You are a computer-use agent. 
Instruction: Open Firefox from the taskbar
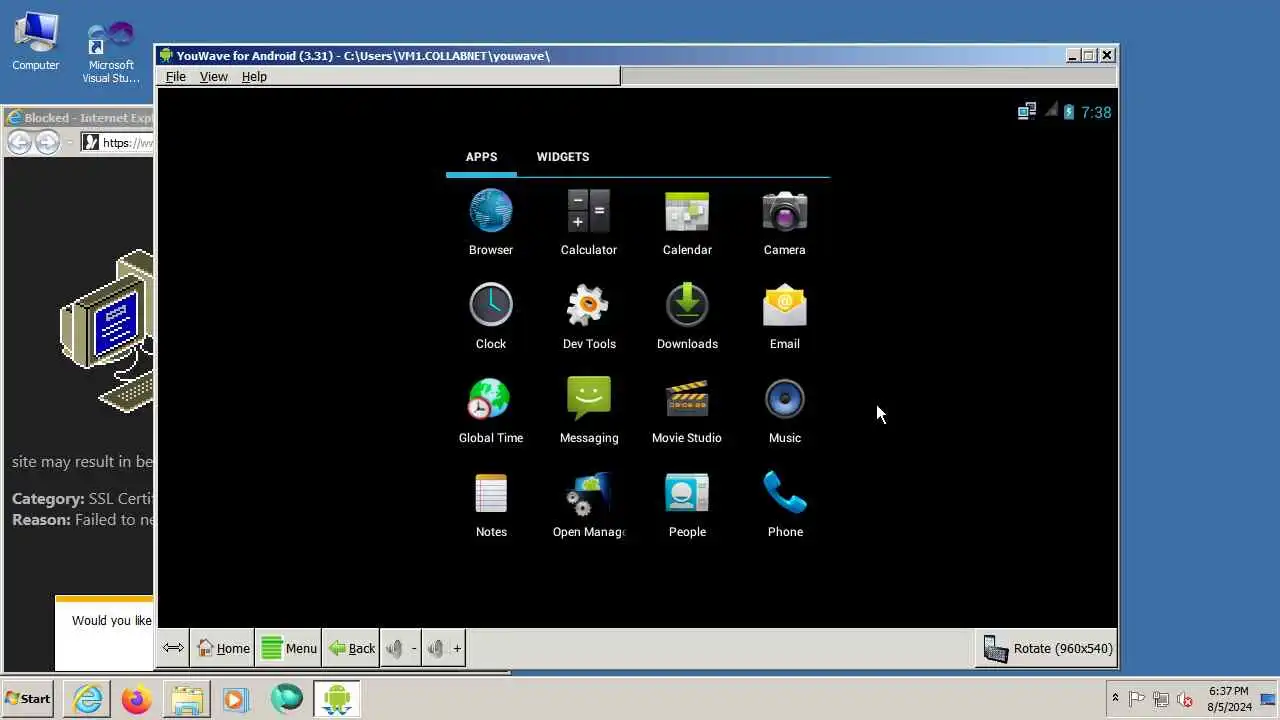137,699
